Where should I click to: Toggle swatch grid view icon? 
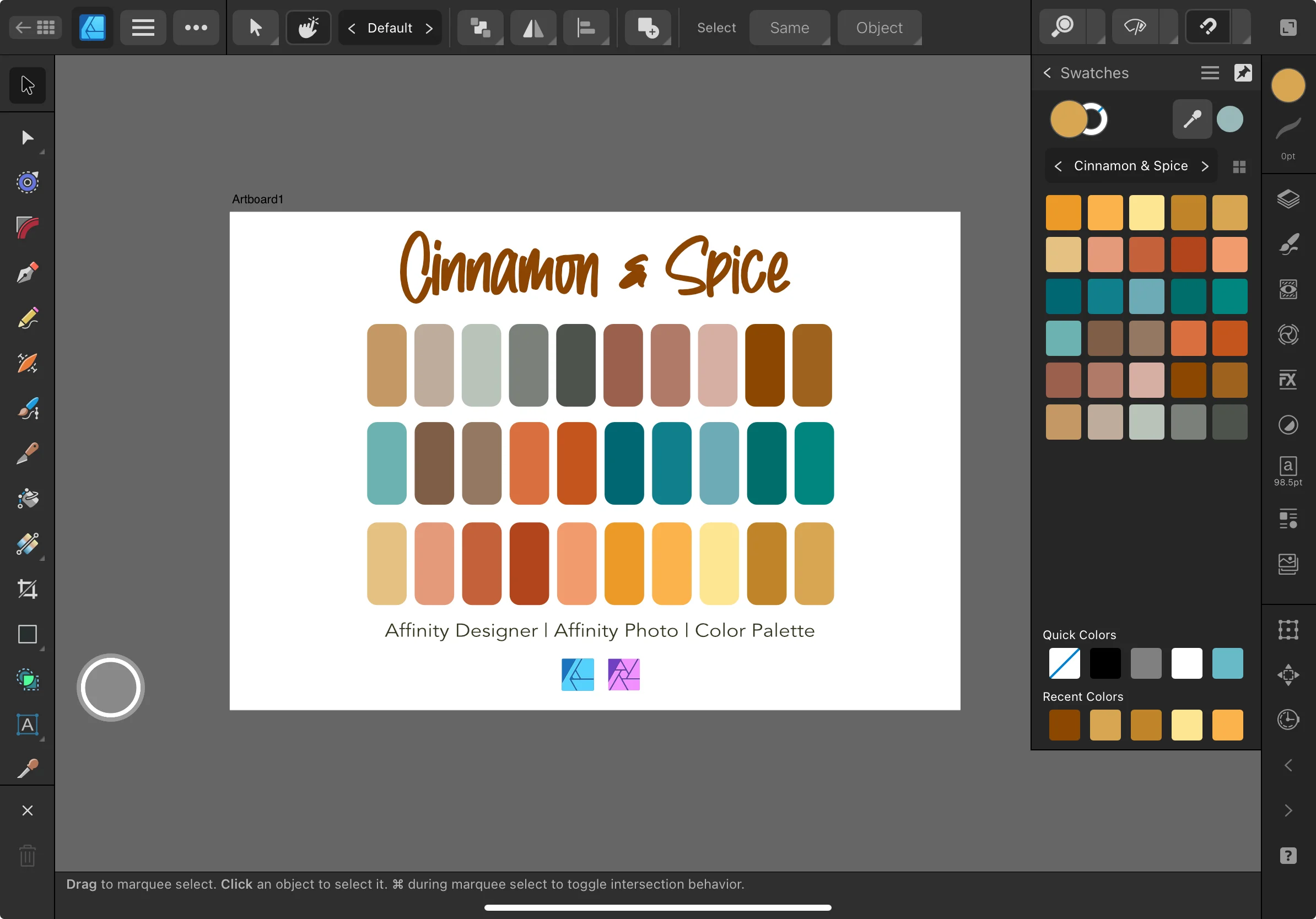pos(1239,167)
